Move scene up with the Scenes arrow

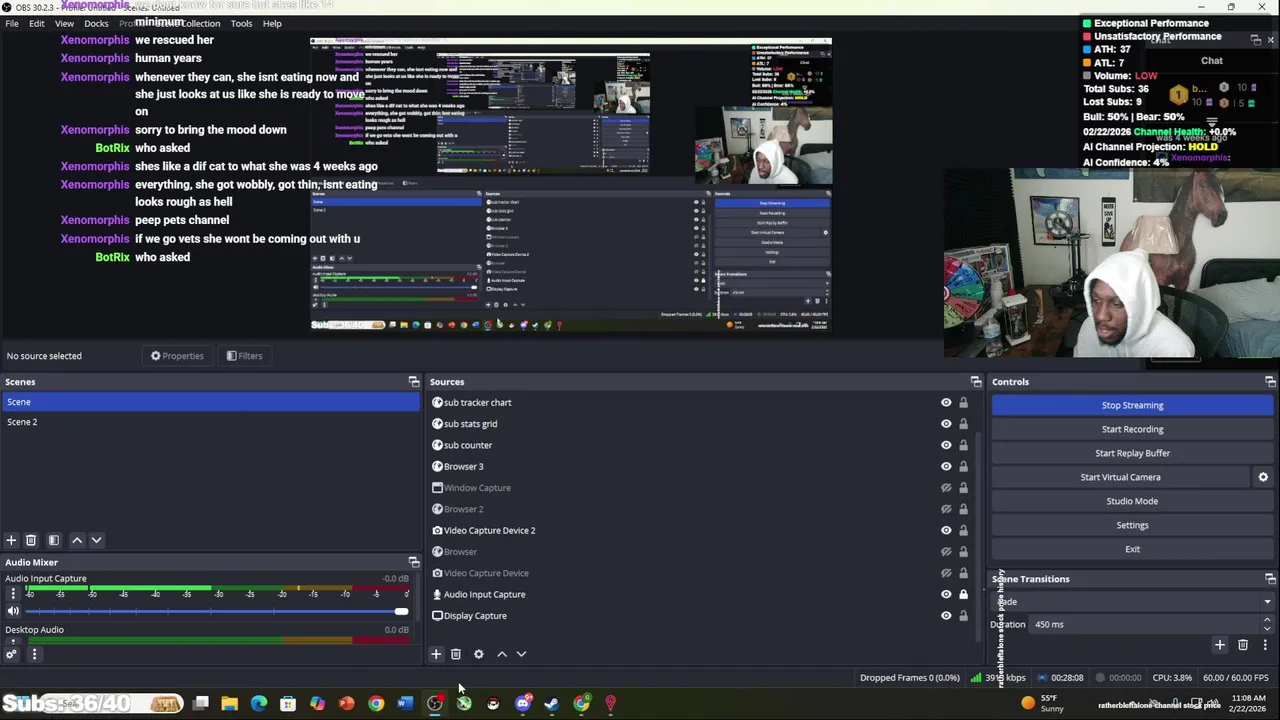77,540
